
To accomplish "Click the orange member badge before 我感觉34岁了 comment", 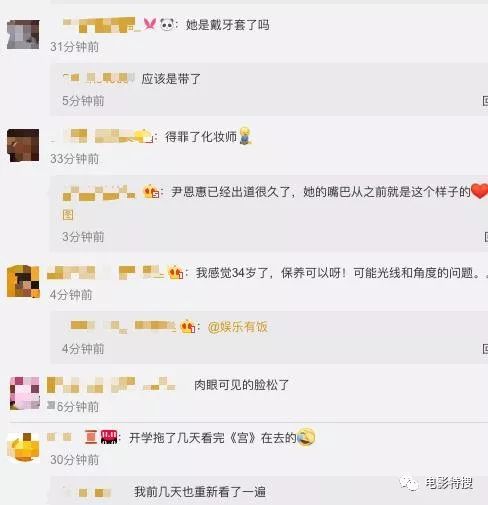I will 176,272.
